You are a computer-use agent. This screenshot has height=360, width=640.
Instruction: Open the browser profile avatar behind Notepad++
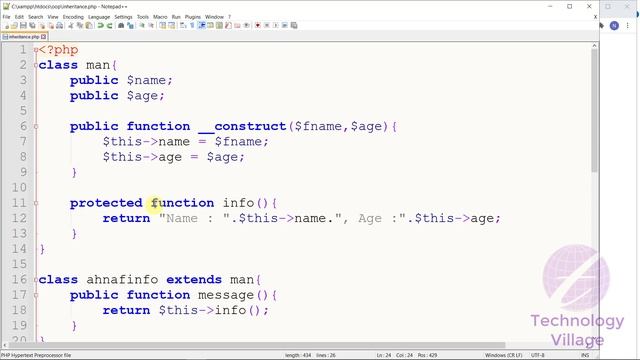[x=614, y=26]
